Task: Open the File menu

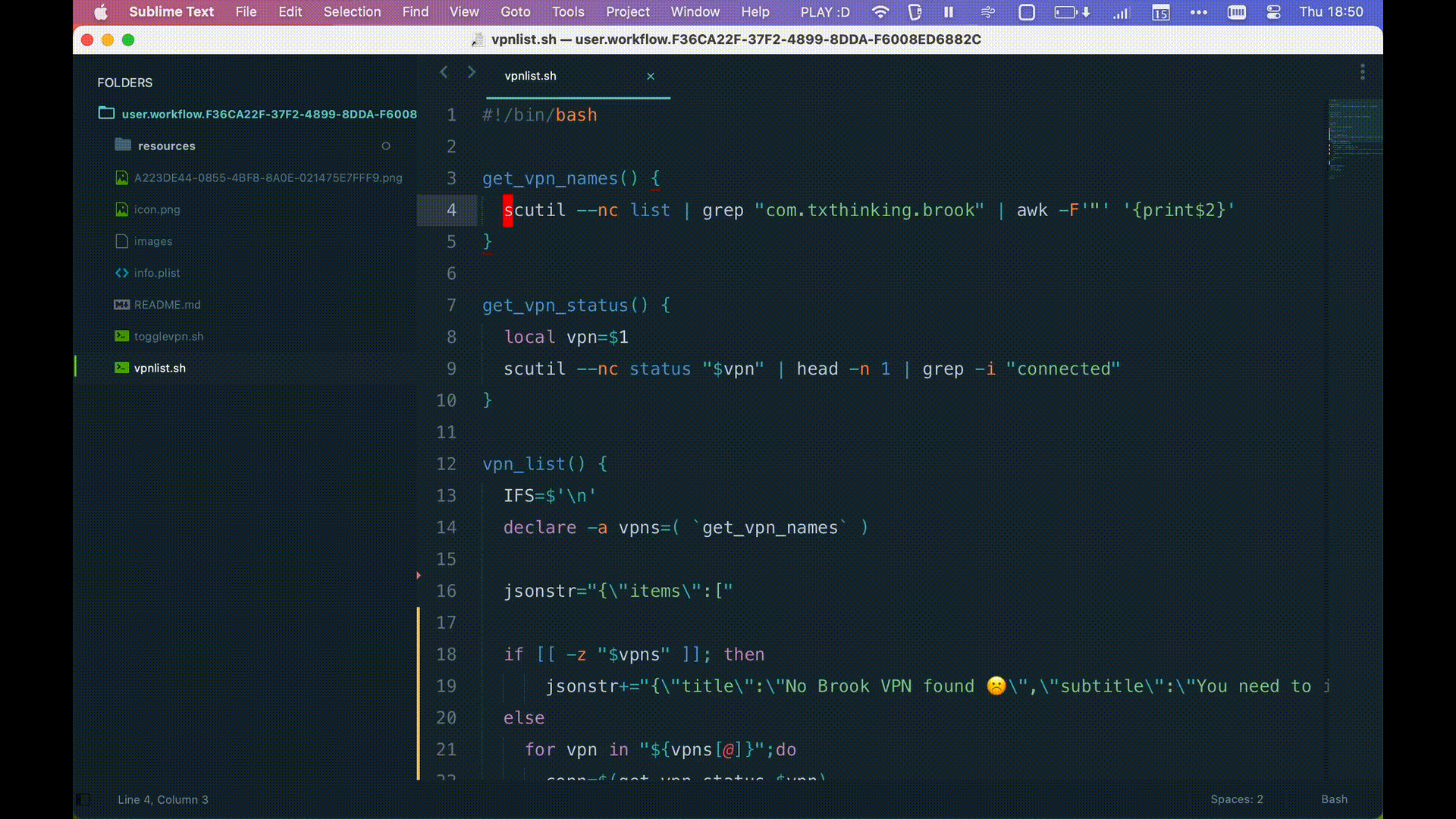Action: click(246, 12)
